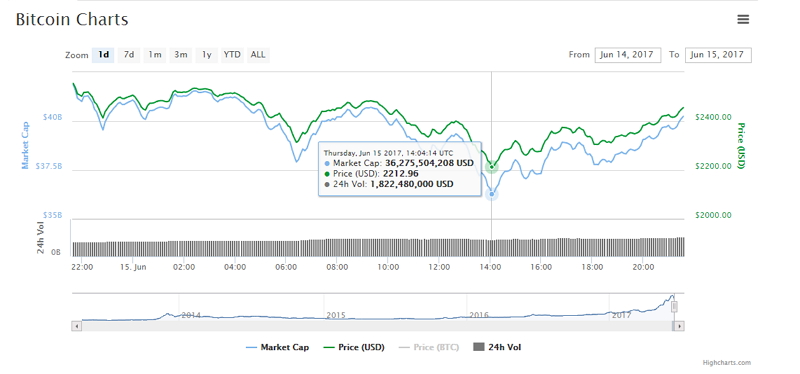Click the 22:00 time axis label

(x=82, y=267)
